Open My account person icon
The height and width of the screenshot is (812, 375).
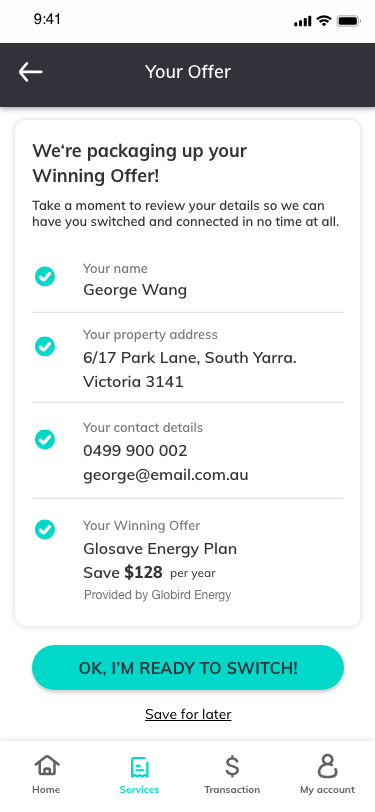[327, 766]
